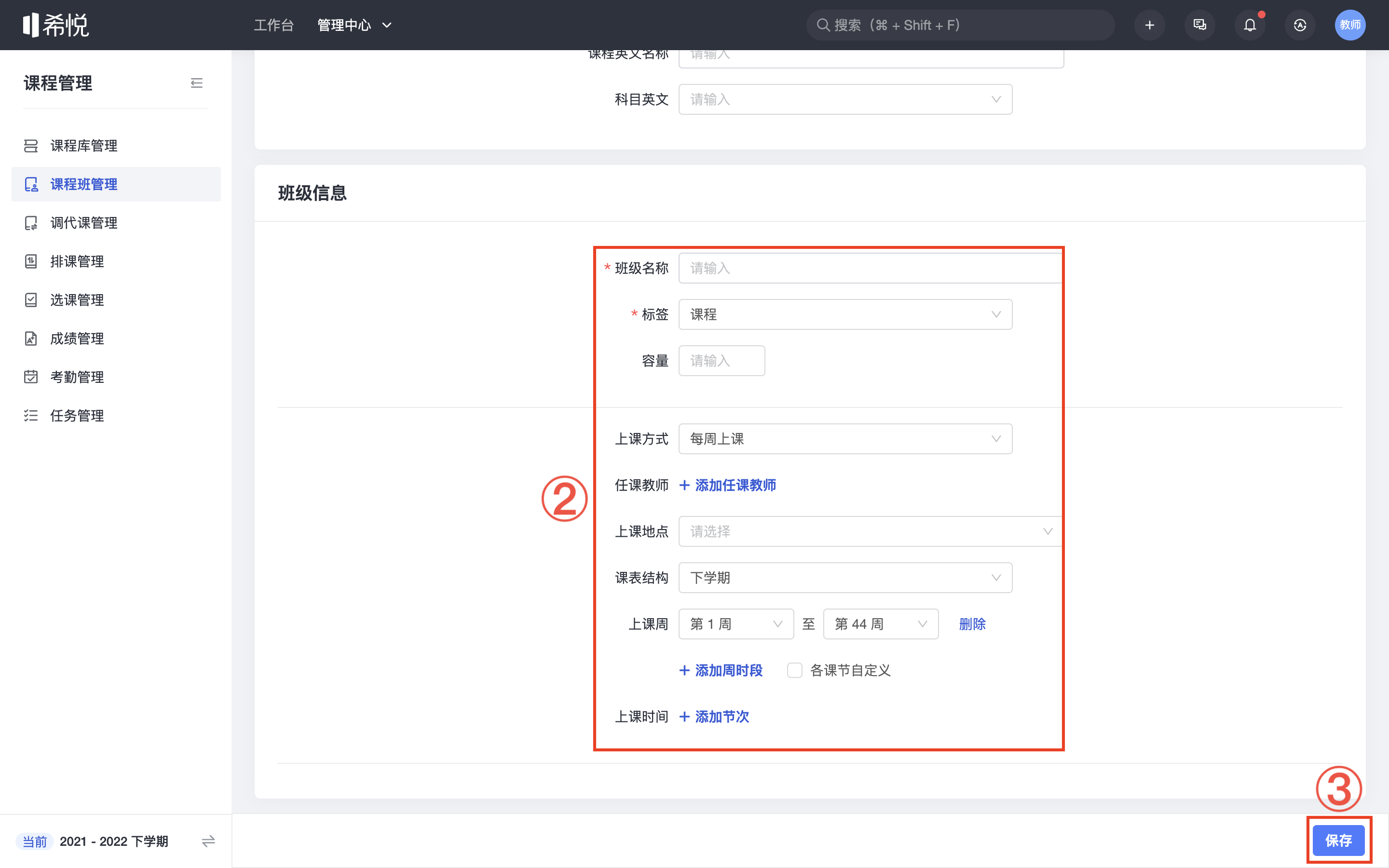
Task: Click the 保存 button
Action: click(1338, 841)
